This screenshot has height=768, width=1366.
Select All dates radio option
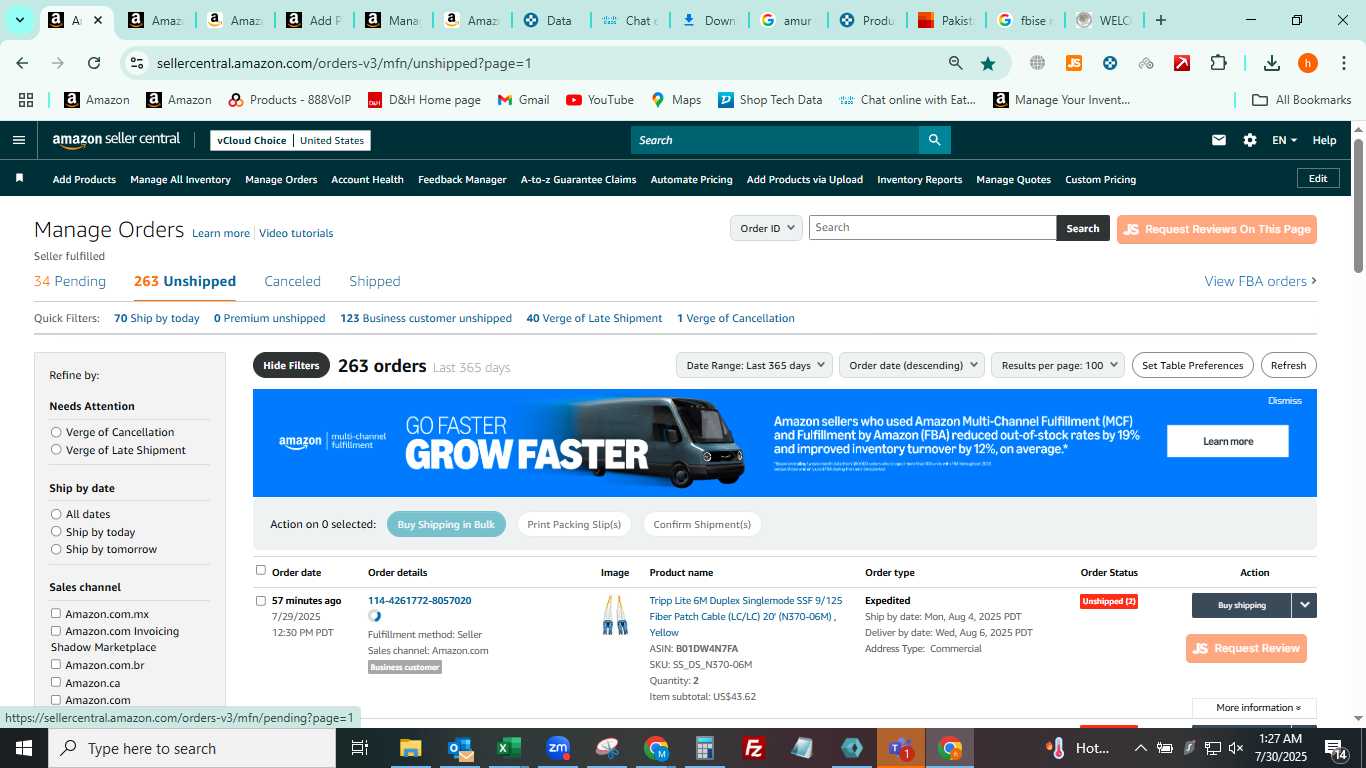click(56, 514)
